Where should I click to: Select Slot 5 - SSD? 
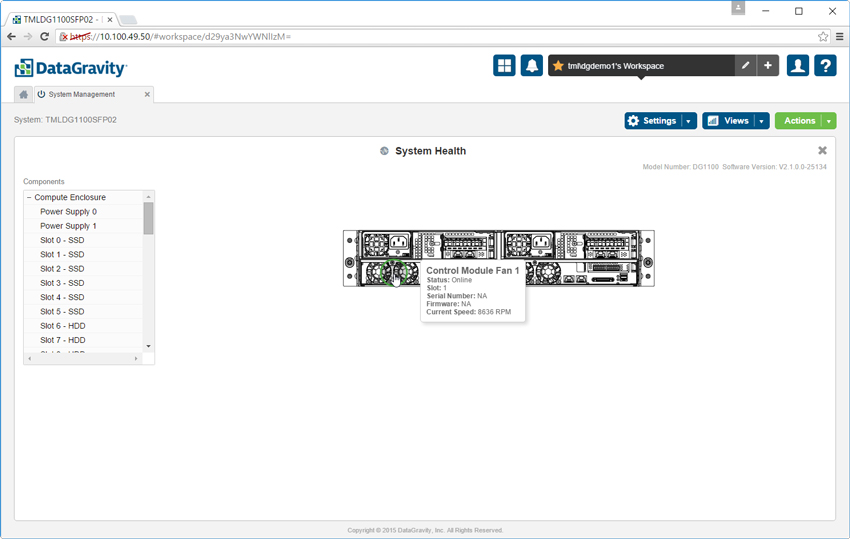point(62,311)
